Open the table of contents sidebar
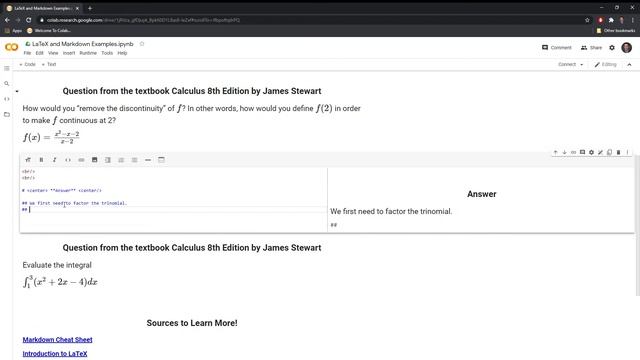The image size is (640, 360). click(x=7, y=68)
